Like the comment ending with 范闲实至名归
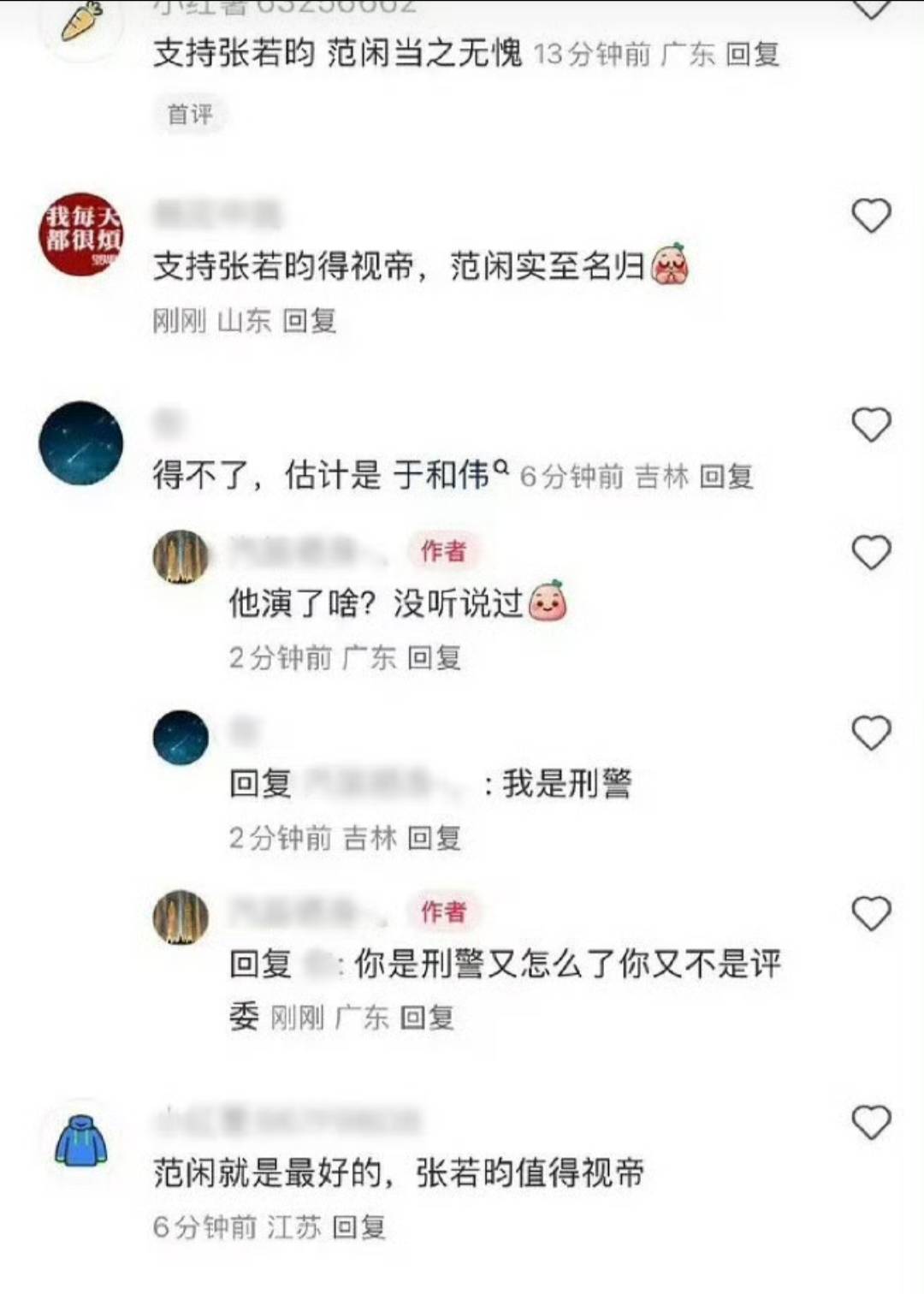The width and height of the screenshot is (924, 1294). tap(871, 216)
